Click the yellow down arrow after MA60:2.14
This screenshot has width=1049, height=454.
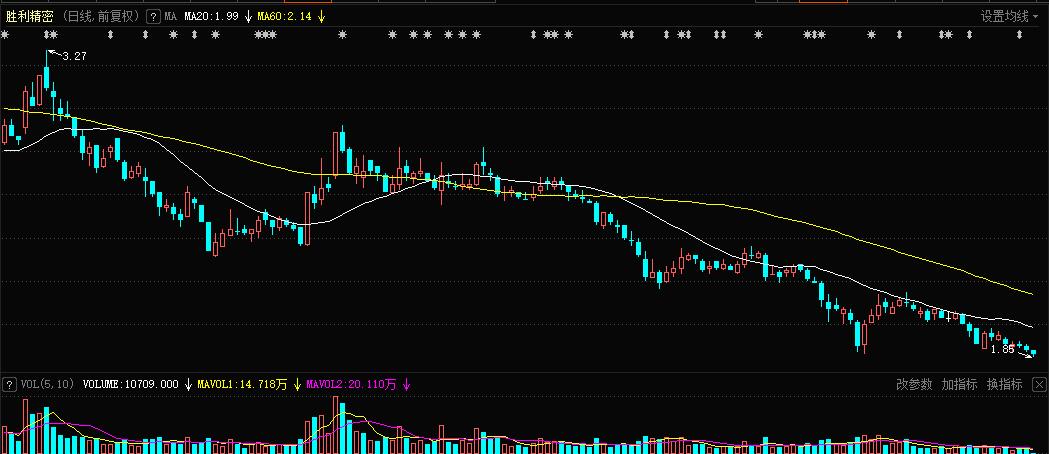coord(321,16)
